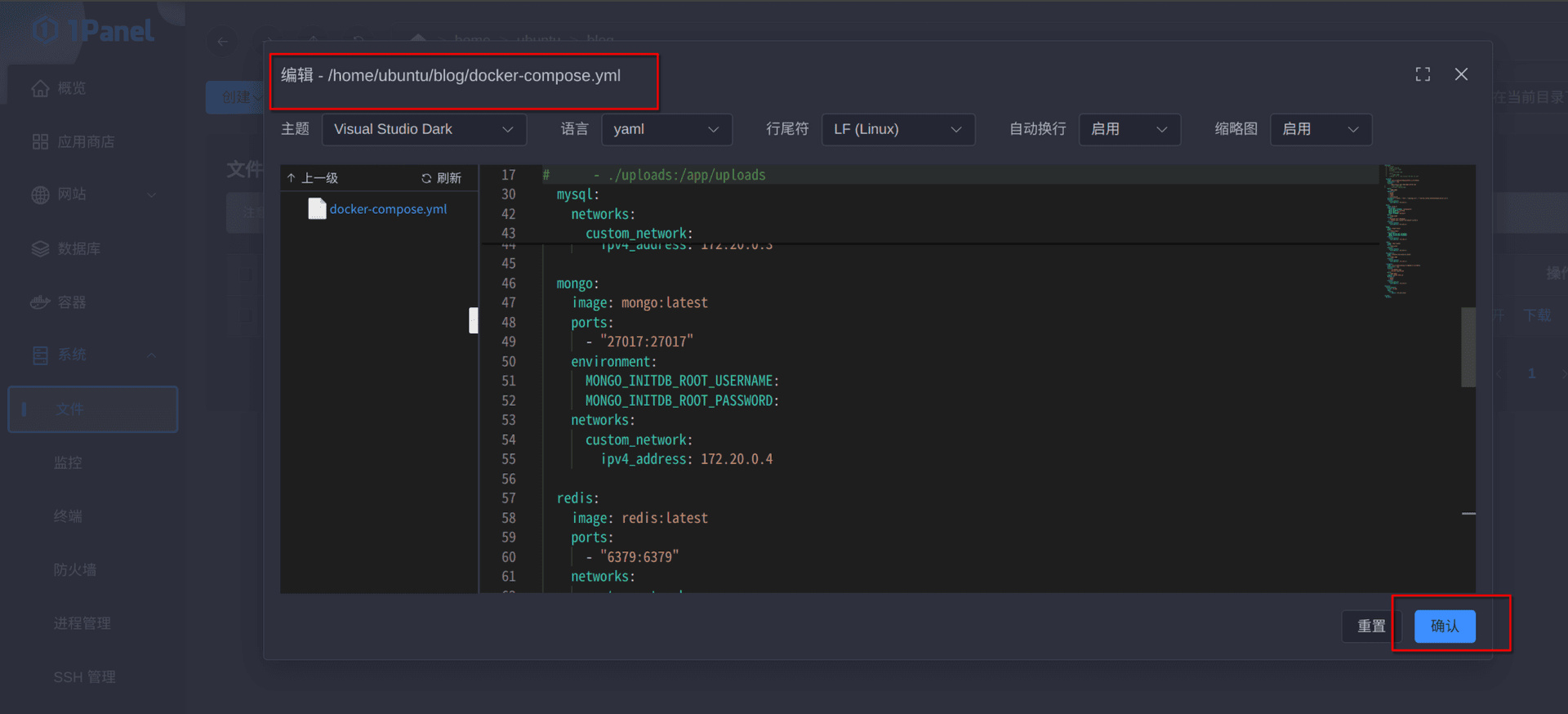This screenshot has width=1568, height=714.
Task: Collapse the file tree panel handle
Action: coord(473,320)
